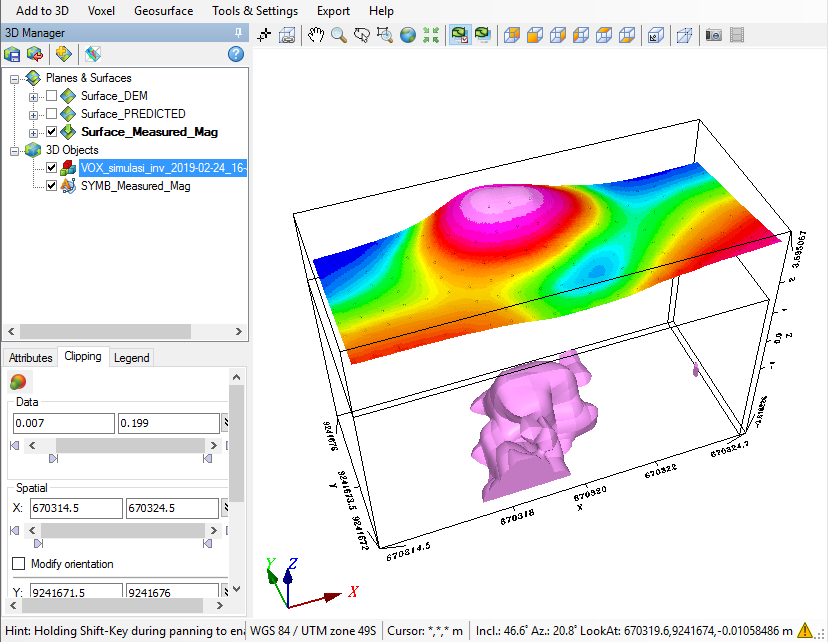Check the Surface_PREDICTED layer box
This screenshot has width=829, height=642.
pos(51,114)
